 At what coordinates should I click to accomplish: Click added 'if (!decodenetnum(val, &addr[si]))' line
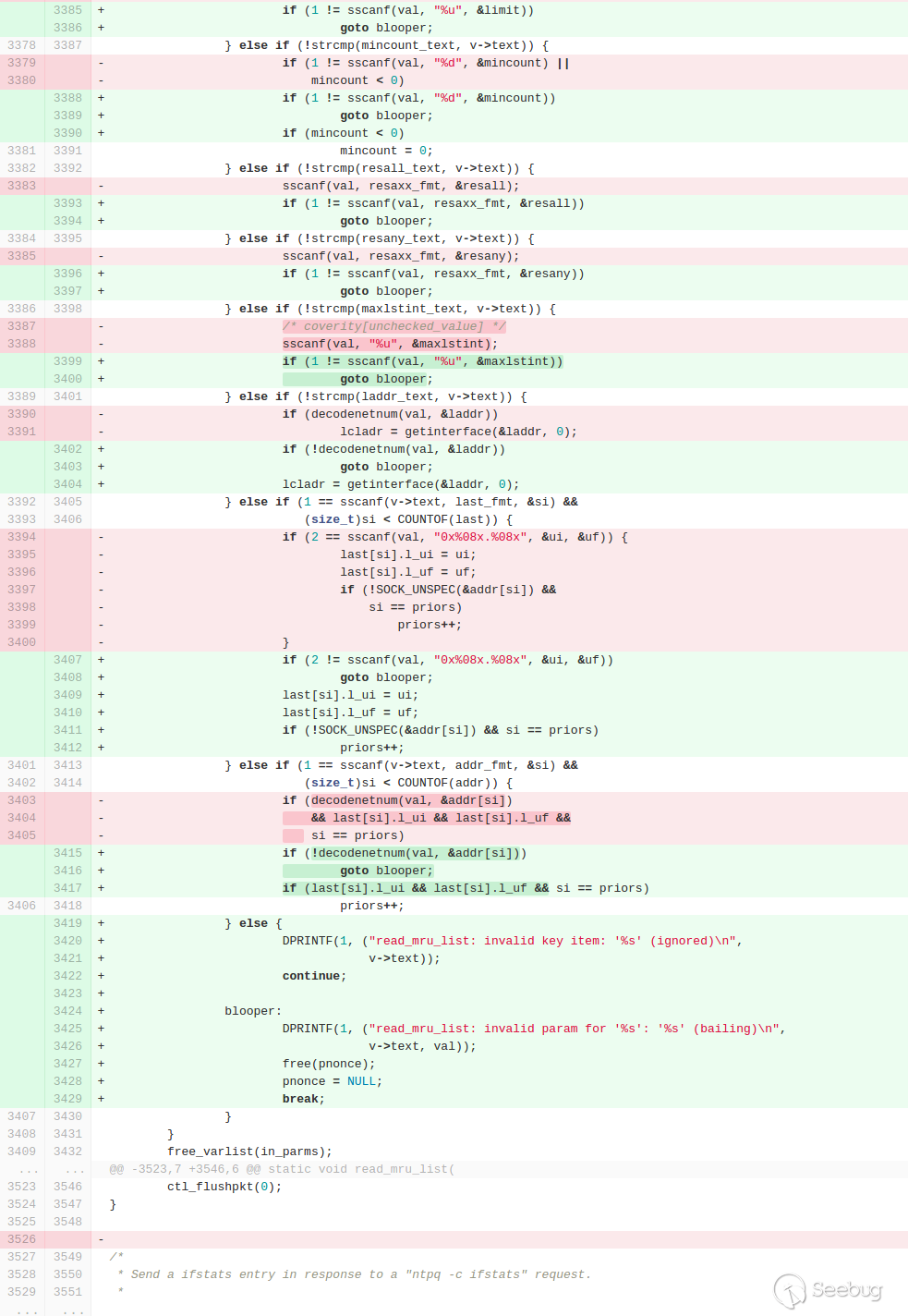pyautogui.click(x=405, y=853)
